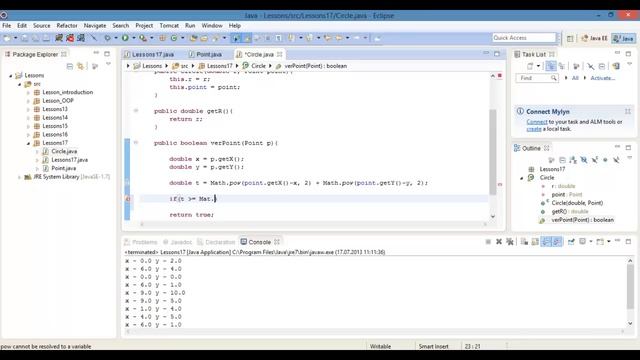Click the create local task link

533,129
